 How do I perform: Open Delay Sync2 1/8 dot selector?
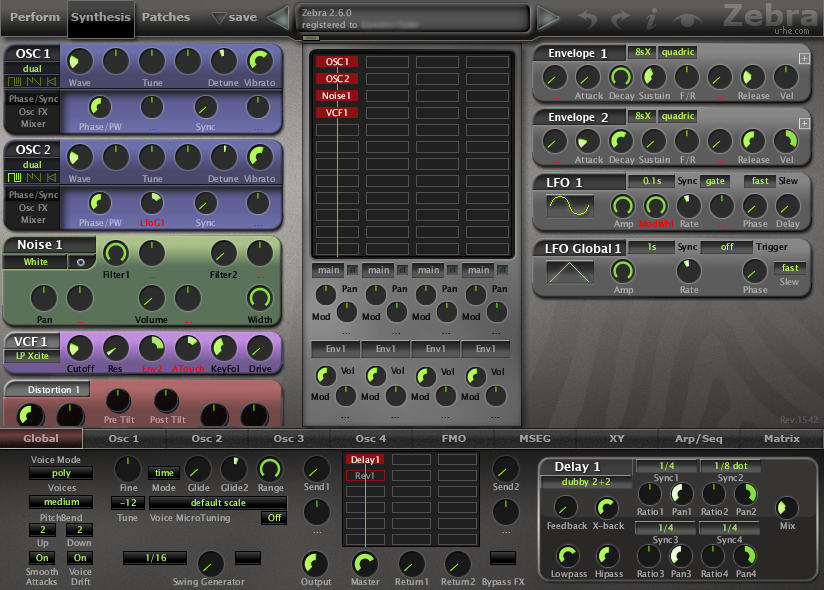click(x=730, y=465)
